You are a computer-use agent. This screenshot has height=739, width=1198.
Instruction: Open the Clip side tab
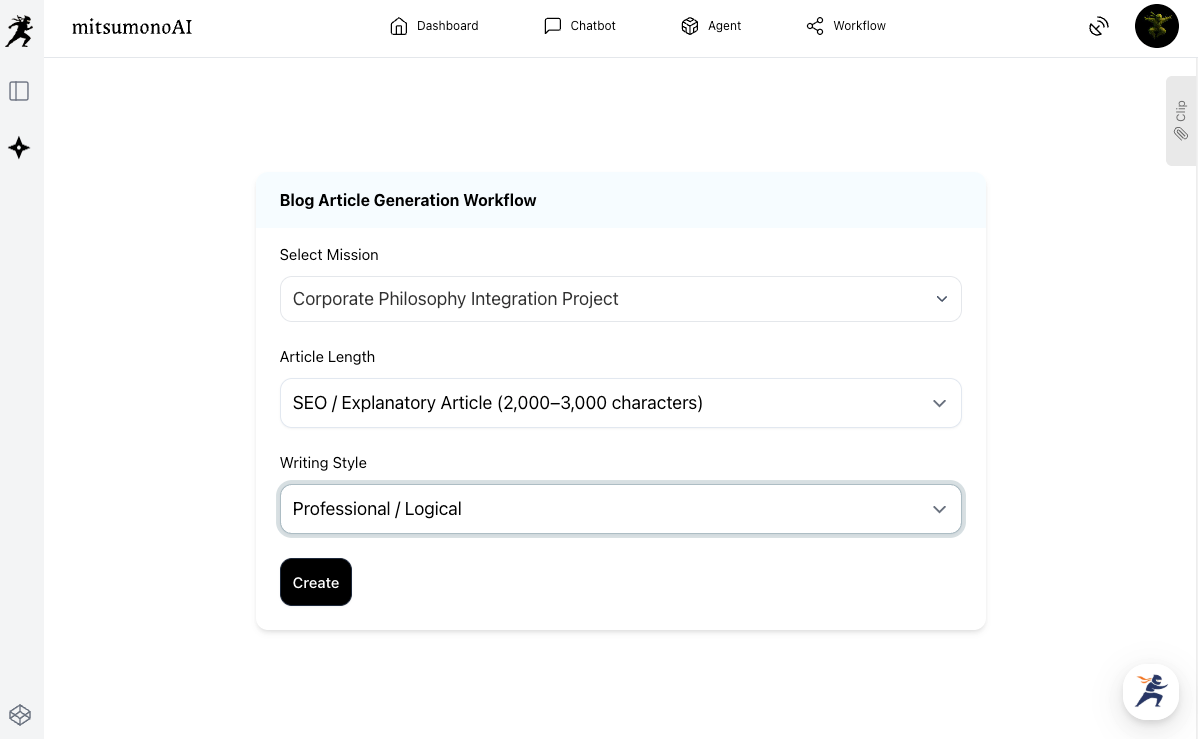(1181, 120)
